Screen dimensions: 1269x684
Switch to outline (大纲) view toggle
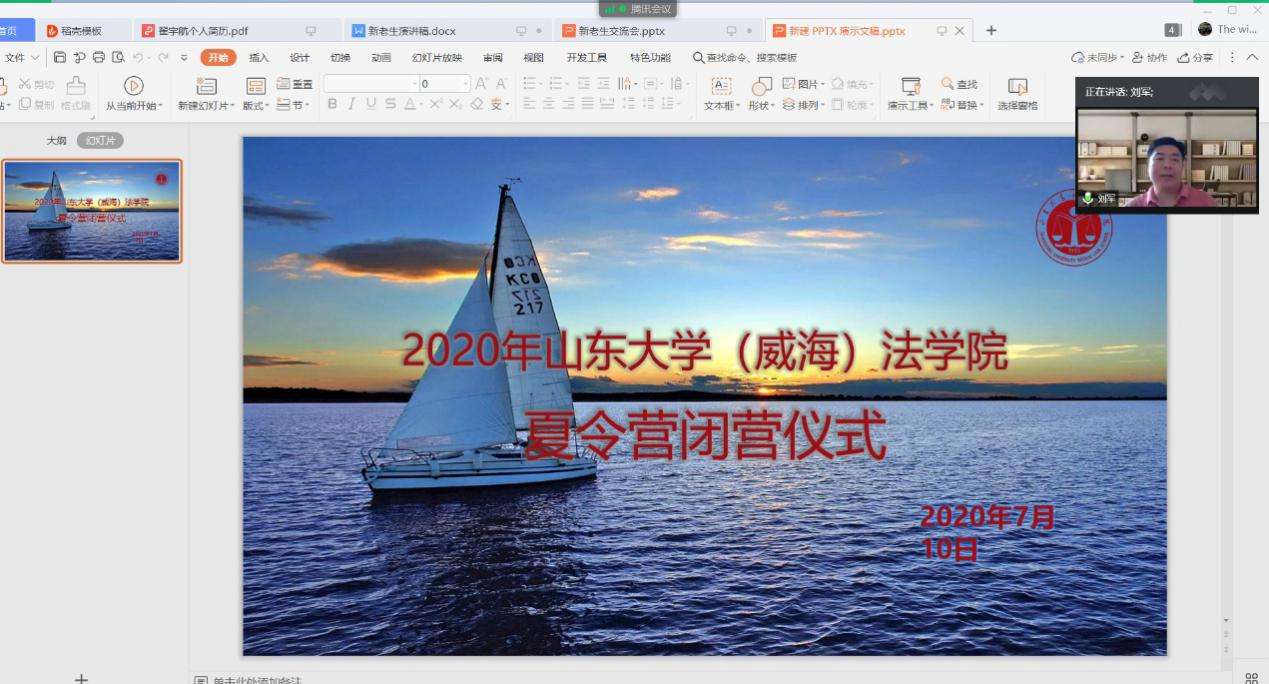pyautogui.click(x=57, y=141)
